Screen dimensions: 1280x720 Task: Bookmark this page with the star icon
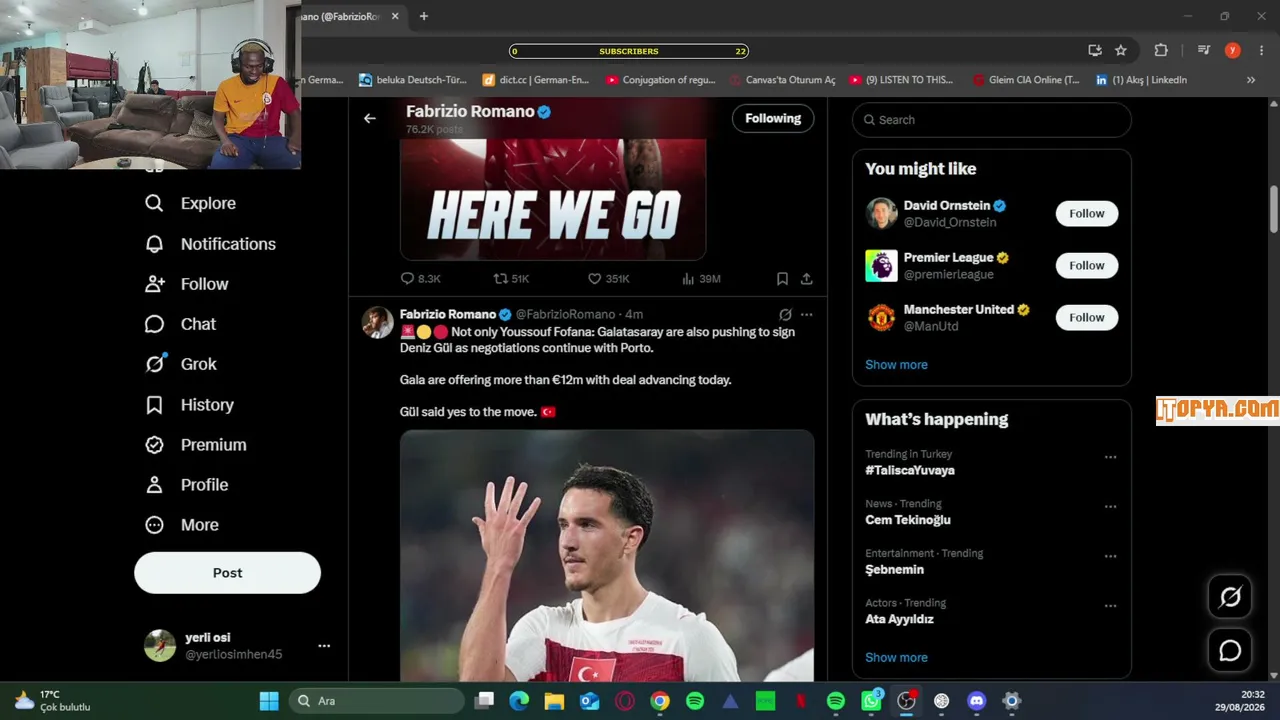pyautogui.click(x=1121, y=50)
